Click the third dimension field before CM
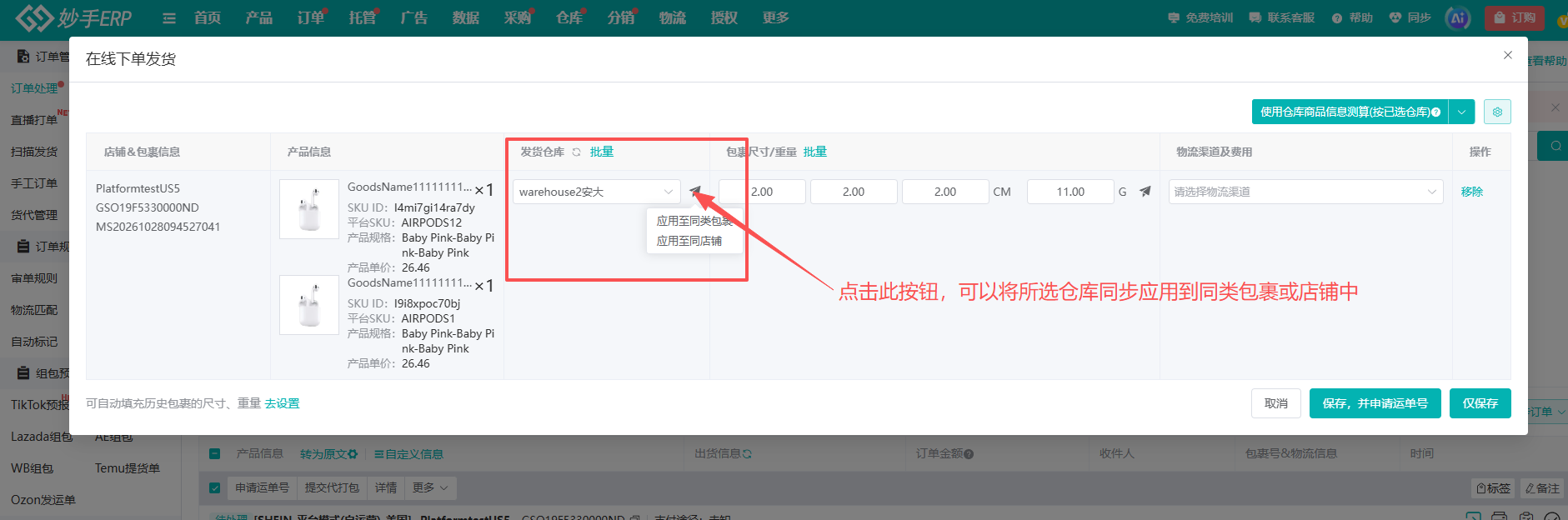Screen dimensions: 1568x520 click(945, 192)
